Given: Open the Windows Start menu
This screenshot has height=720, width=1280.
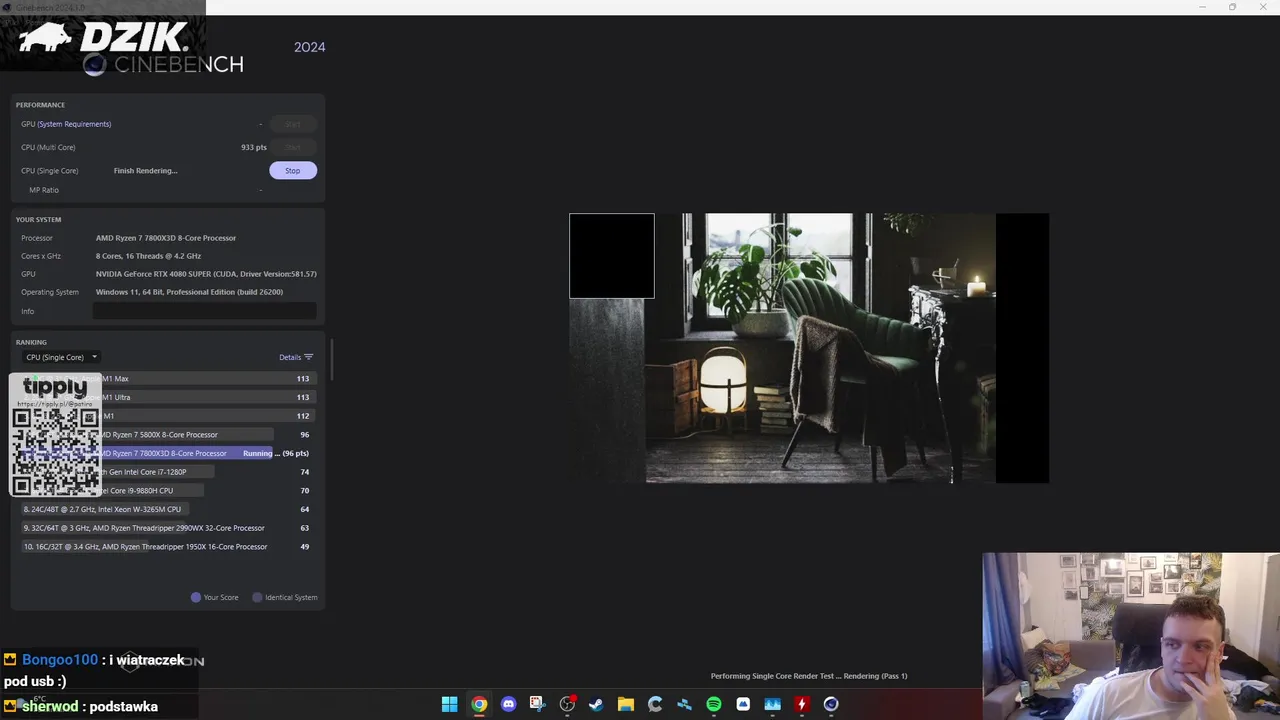Looking at the screenshot, I should click(x=449, y=704).
